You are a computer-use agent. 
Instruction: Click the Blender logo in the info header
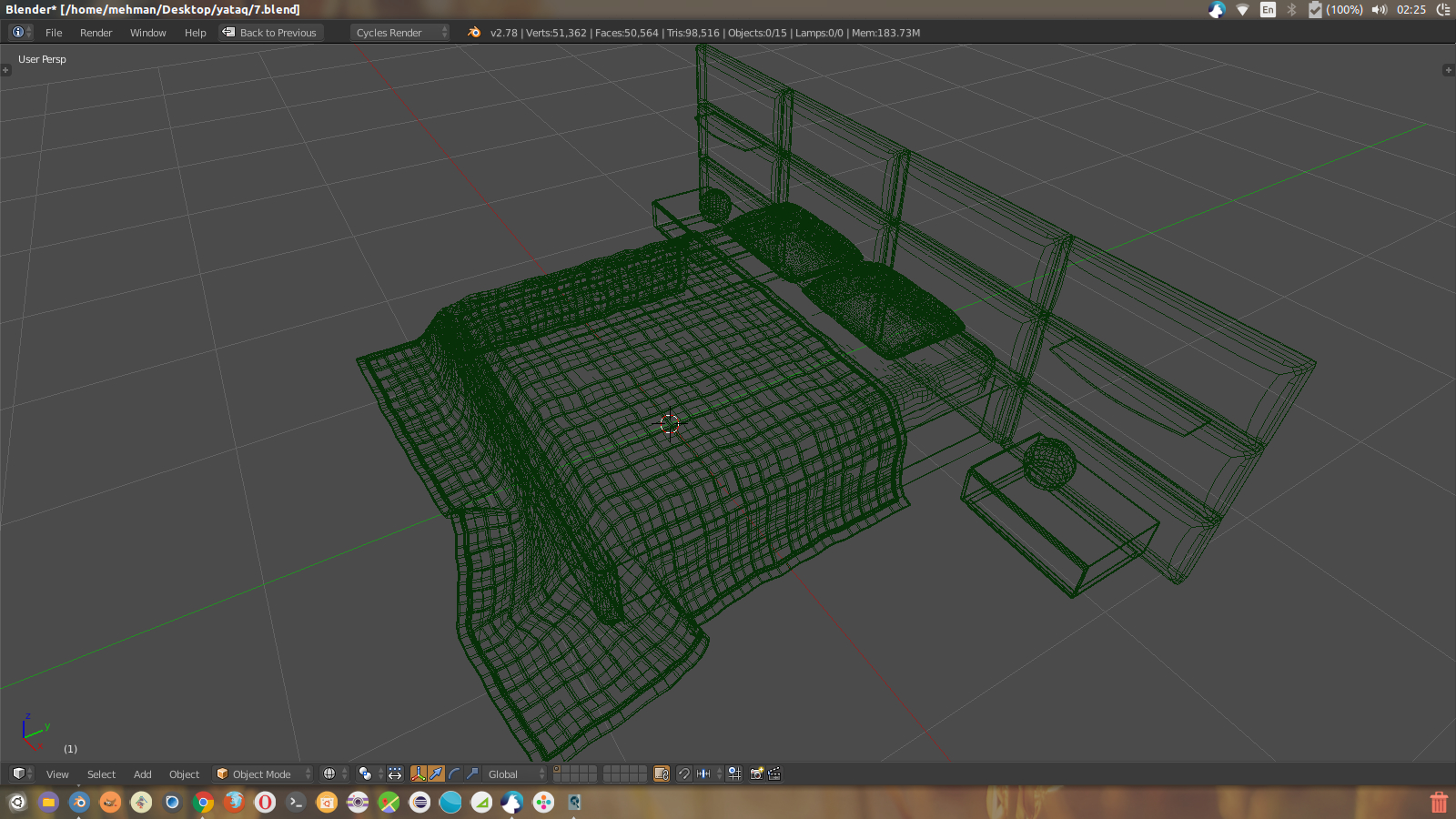[x=473, y=32]
